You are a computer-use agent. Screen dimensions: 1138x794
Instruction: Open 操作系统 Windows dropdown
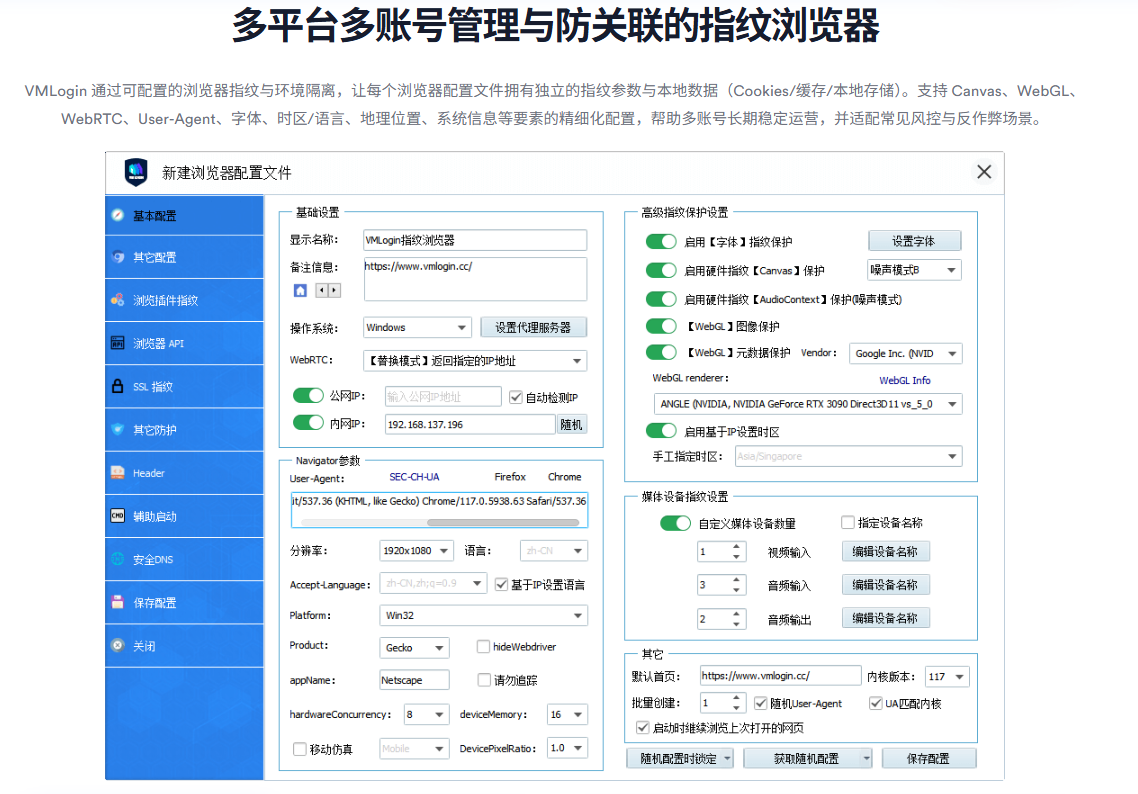point(417,327)
